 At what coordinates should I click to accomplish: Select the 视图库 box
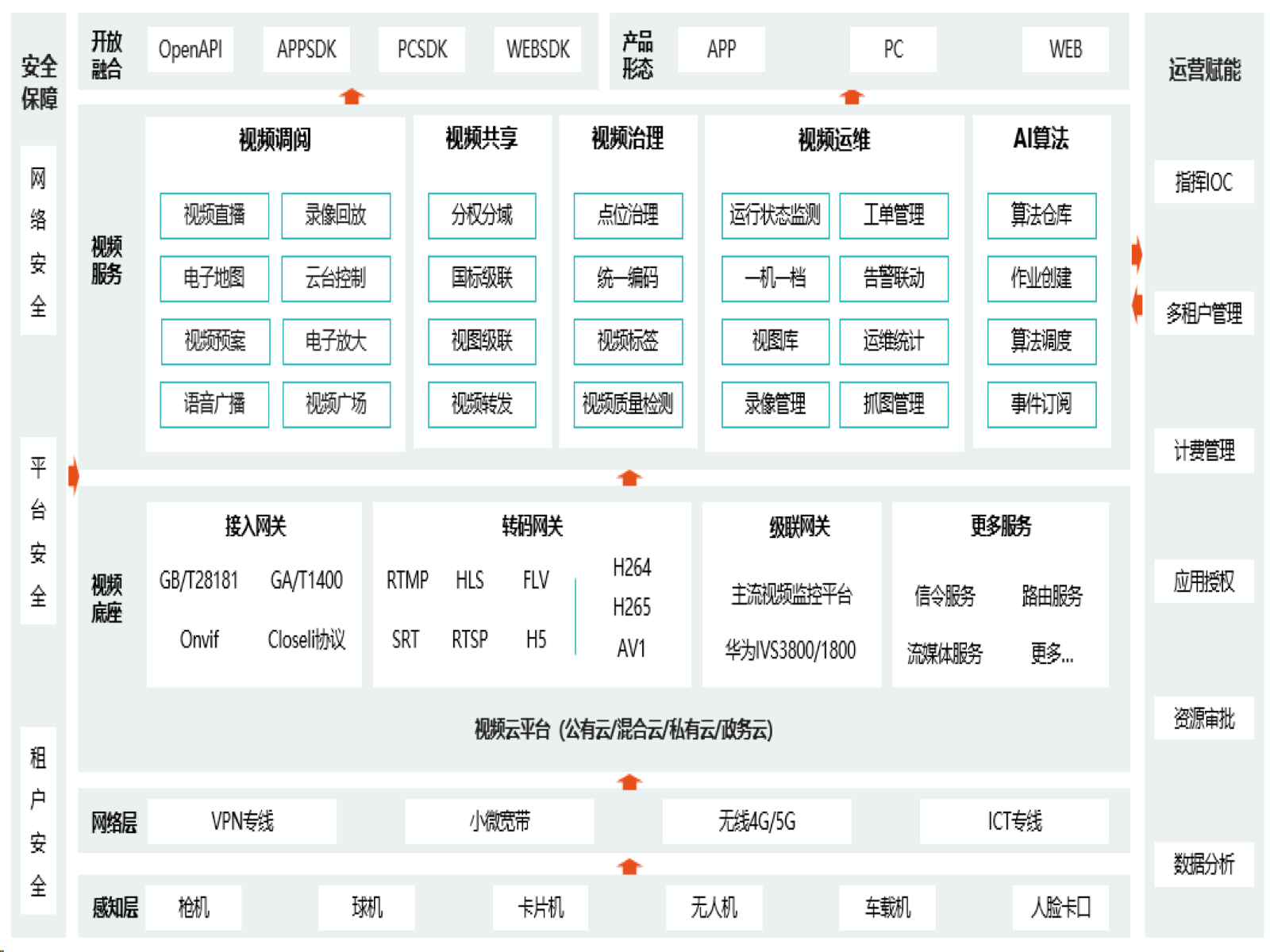(775, 341)
